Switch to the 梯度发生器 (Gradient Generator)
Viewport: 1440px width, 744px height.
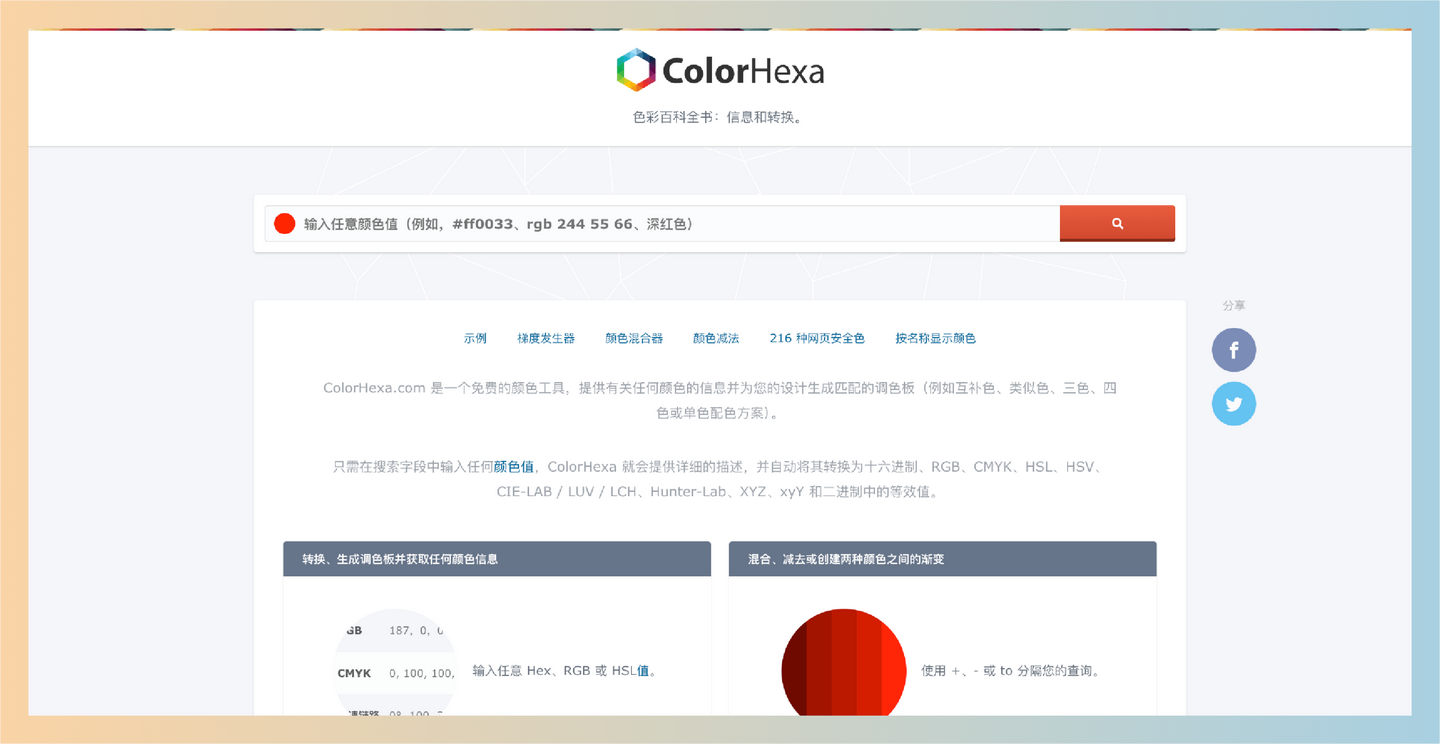tap(546, 338)
